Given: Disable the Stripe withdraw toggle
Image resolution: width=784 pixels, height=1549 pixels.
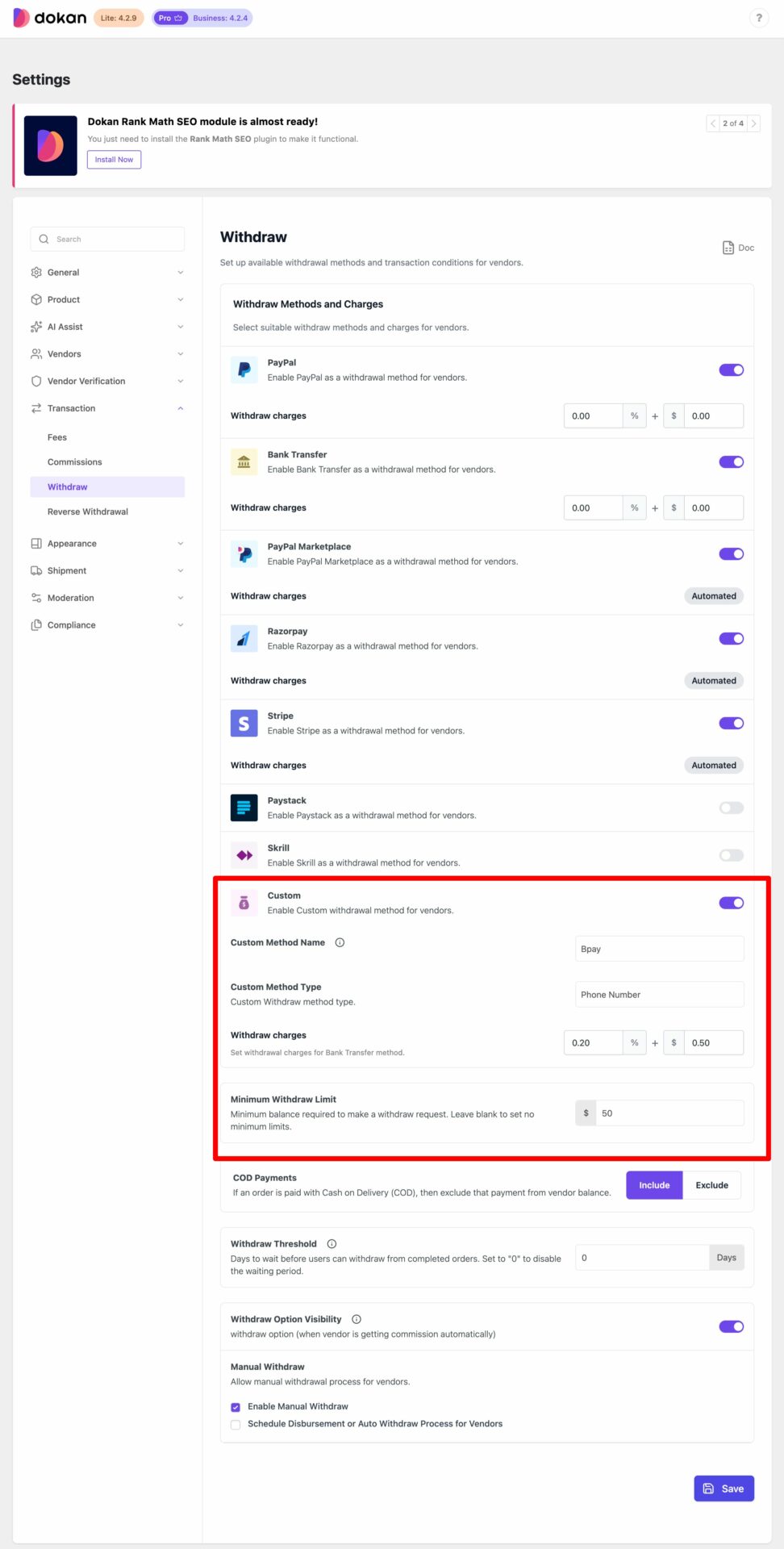Looking at the screenshot, I should (732, 724).
